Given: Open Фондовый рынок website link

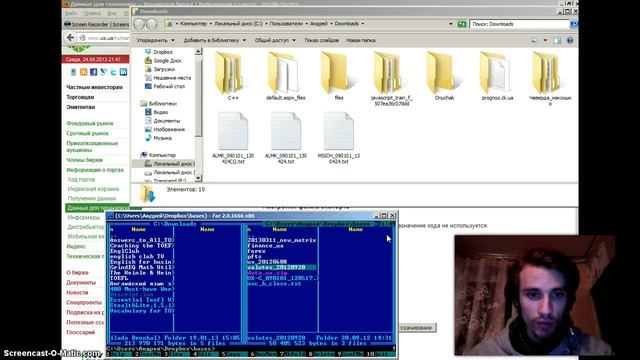Looking at the screenshot, I should tap(90, 123).
